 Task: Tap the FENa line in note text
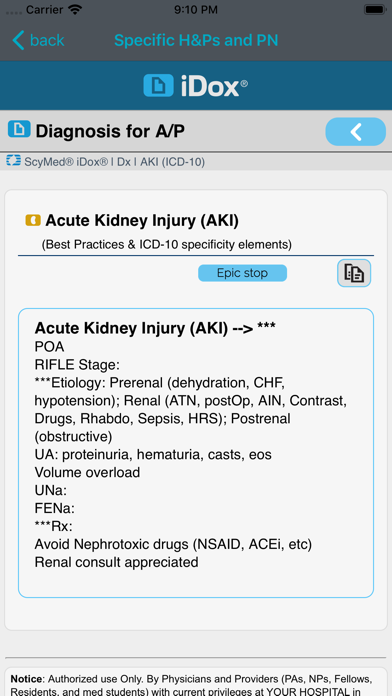coord(55,508)
